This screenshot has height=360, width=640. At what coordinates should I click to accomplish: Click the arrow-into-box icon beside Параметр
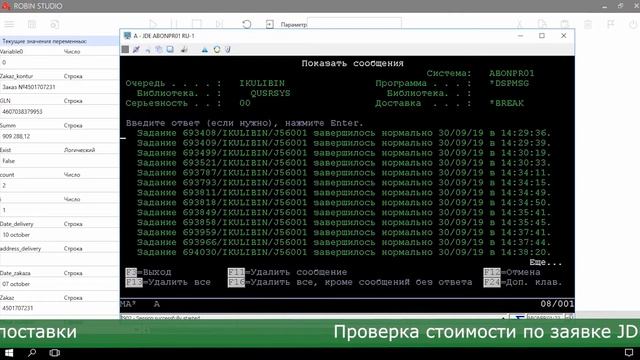pos(269,24)
